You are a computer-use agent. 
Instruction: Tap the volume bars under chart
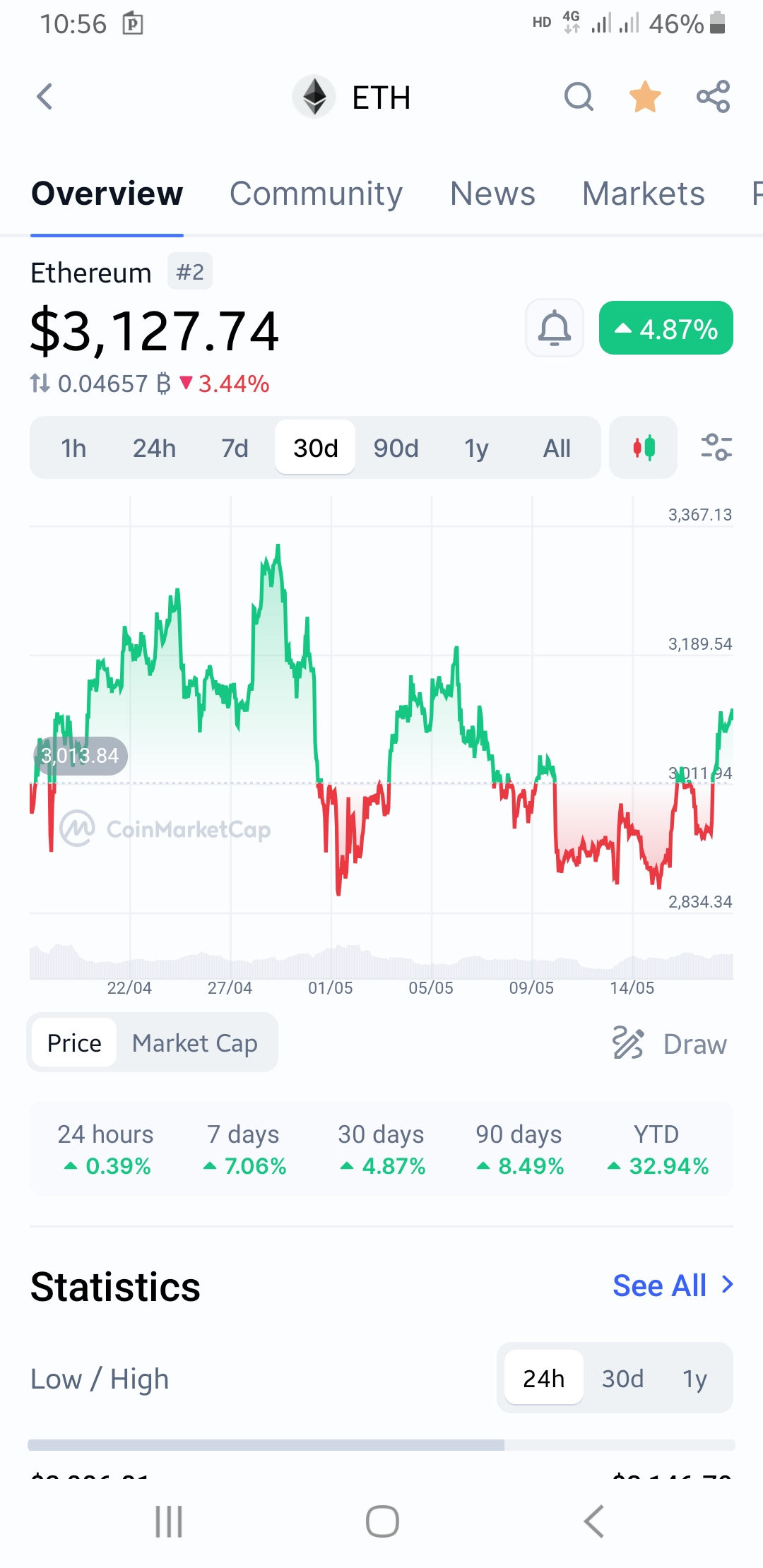point(381,961)
